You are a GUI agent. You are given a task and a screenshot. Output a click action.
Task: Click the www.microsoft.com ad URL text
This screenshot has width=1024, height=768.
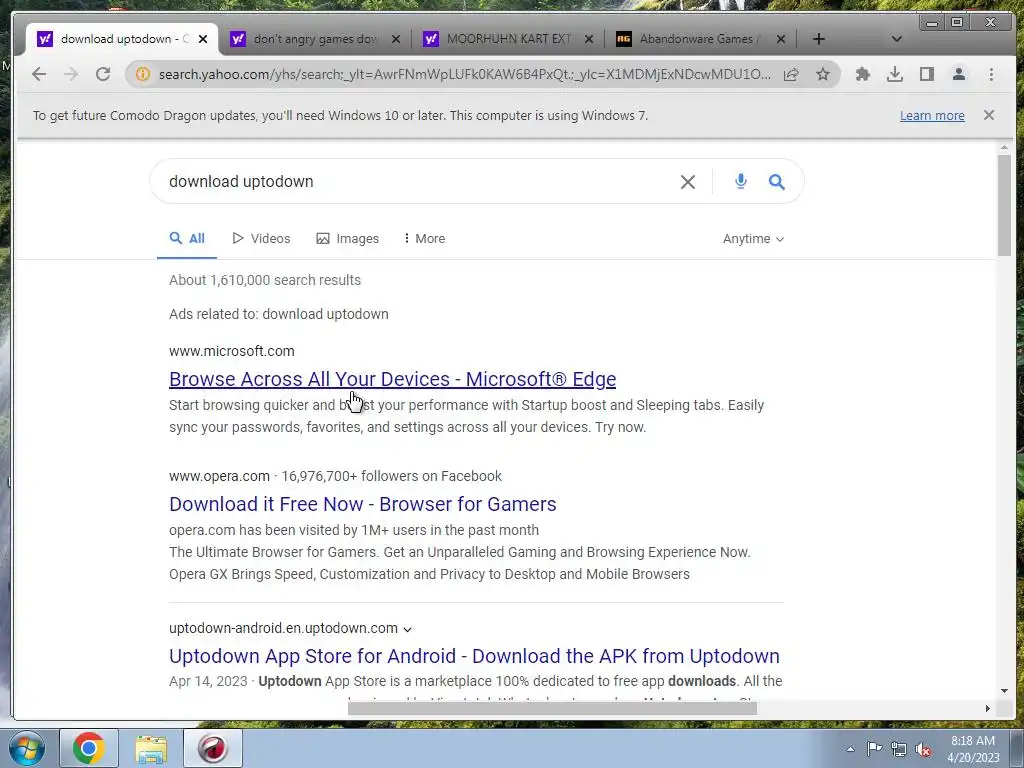click(x=232, y=351)
